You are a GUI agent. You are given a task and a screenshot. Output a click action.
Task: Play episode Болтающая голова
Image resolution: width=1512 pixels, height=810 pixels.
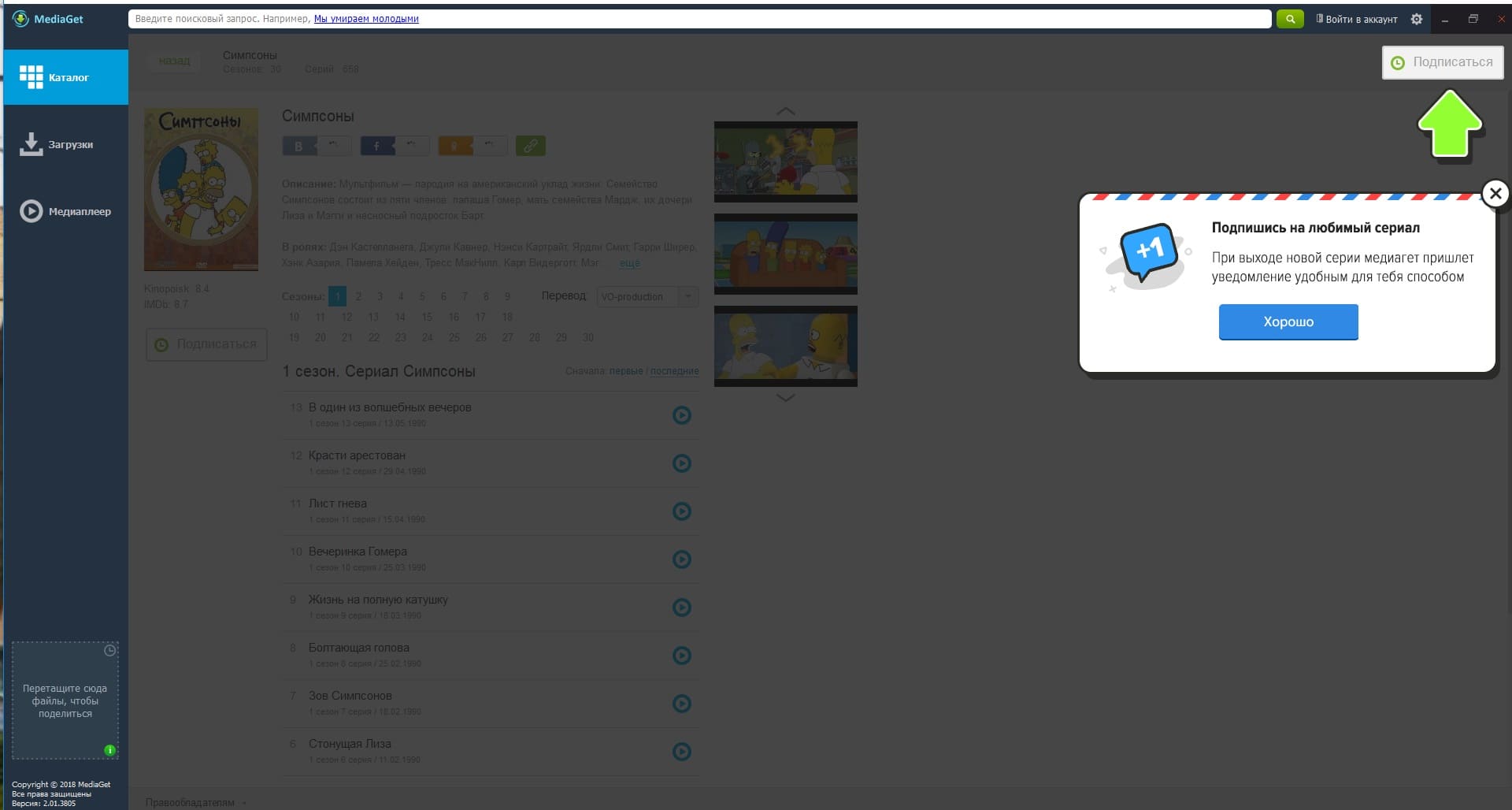pos(682,656)
